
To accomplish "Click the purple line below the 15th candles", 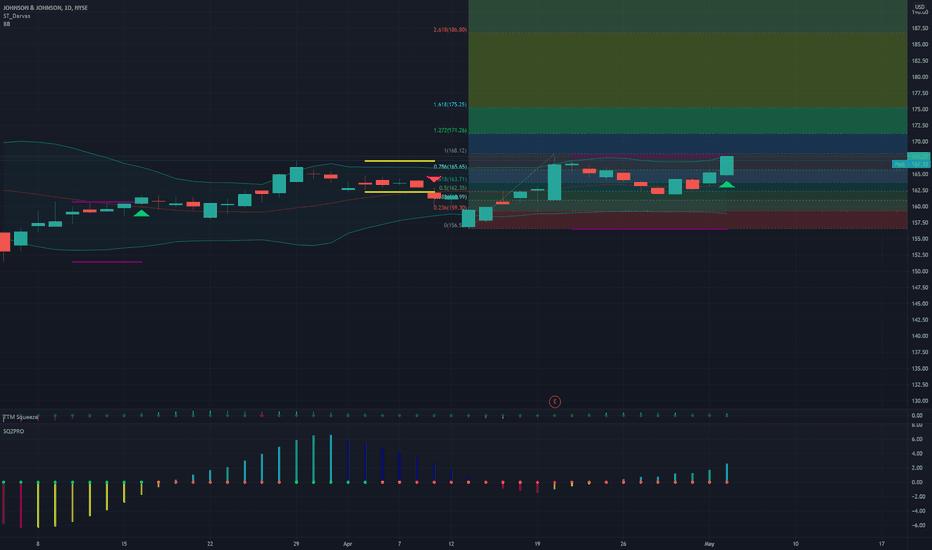I will [107, 262].
